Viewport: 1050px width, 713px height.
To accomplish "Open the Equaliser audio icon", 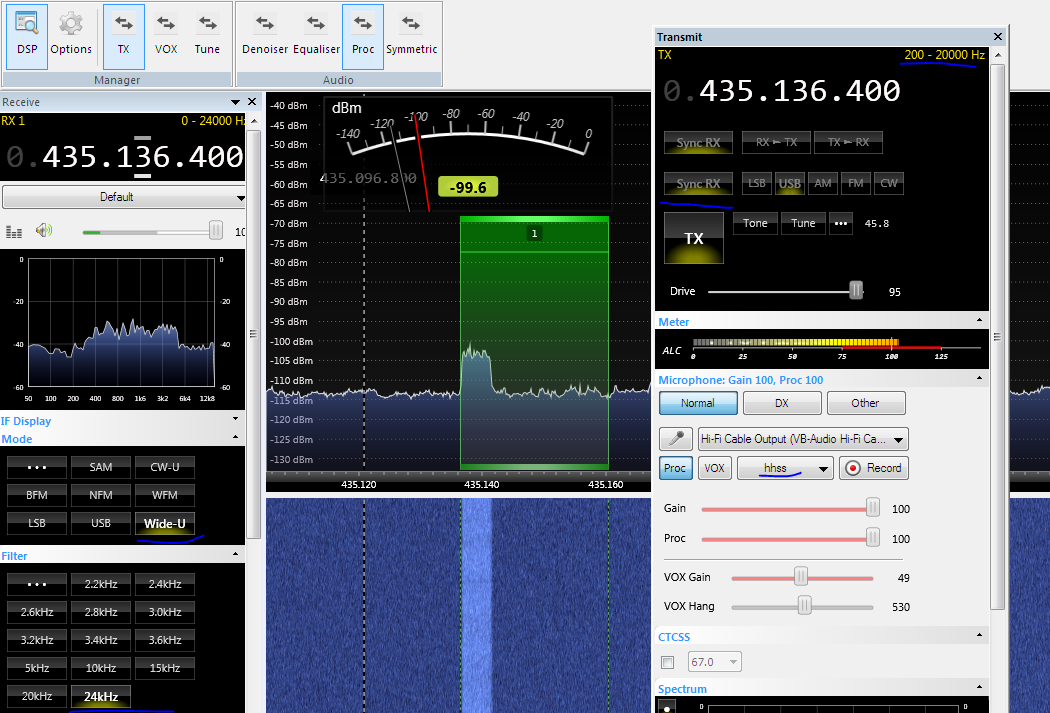I will point(316,34).
